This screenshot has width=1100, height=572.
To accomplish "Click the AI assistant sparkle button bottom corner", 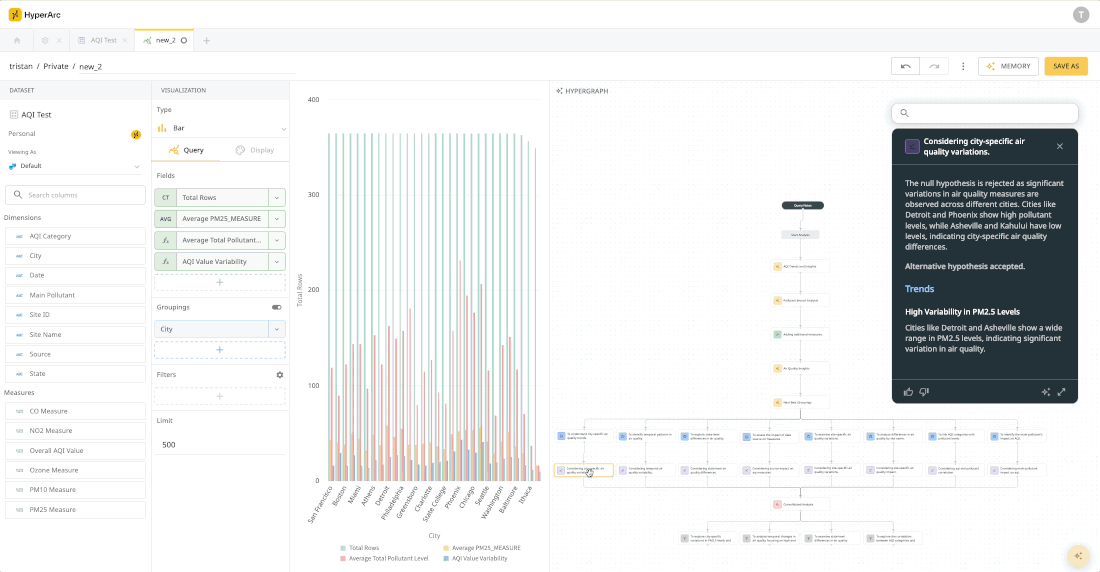I will tap(1078, 556).
